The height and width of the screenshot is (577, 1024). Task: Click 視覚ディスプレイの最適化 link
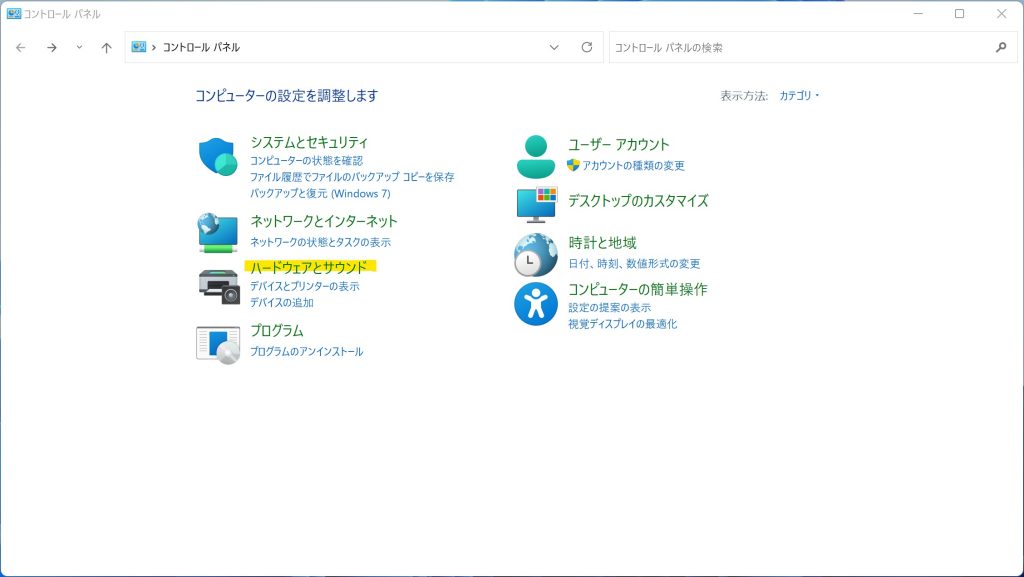tap(622, 324)
